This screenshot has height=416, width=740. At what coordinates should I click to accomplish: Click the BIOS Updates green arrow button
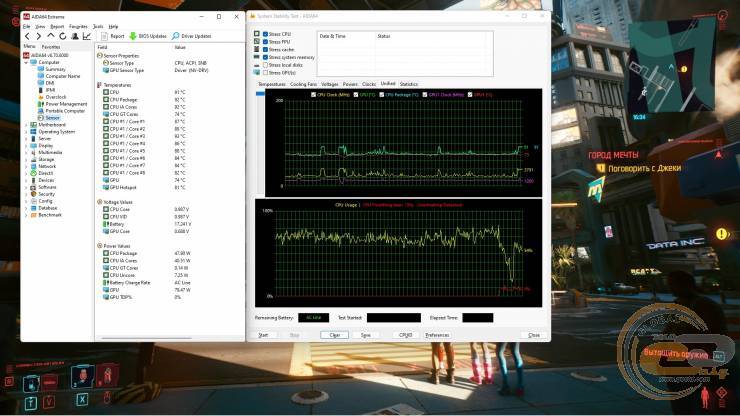coord(148,36)
